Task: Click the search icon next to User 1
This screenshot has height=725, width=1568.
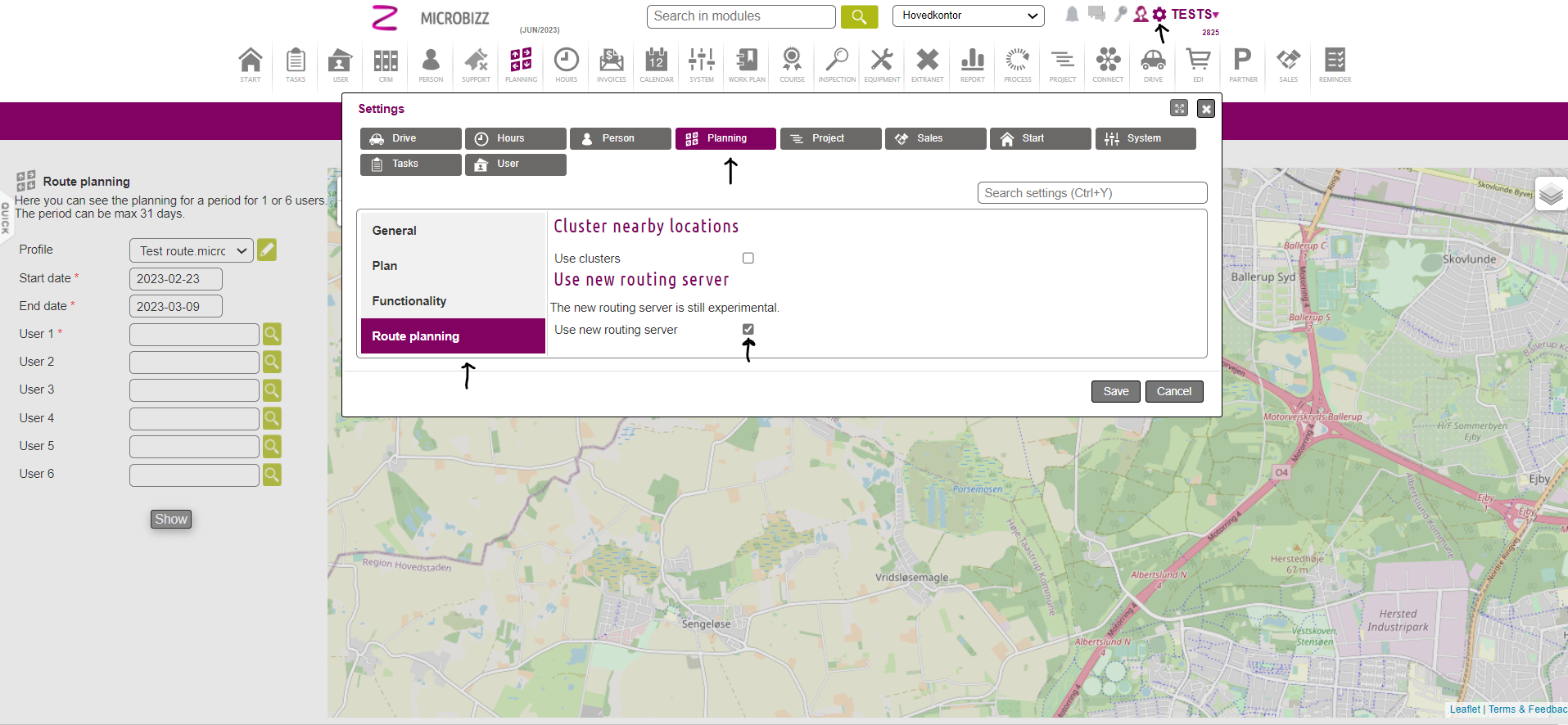Action: tap(272, 334)
